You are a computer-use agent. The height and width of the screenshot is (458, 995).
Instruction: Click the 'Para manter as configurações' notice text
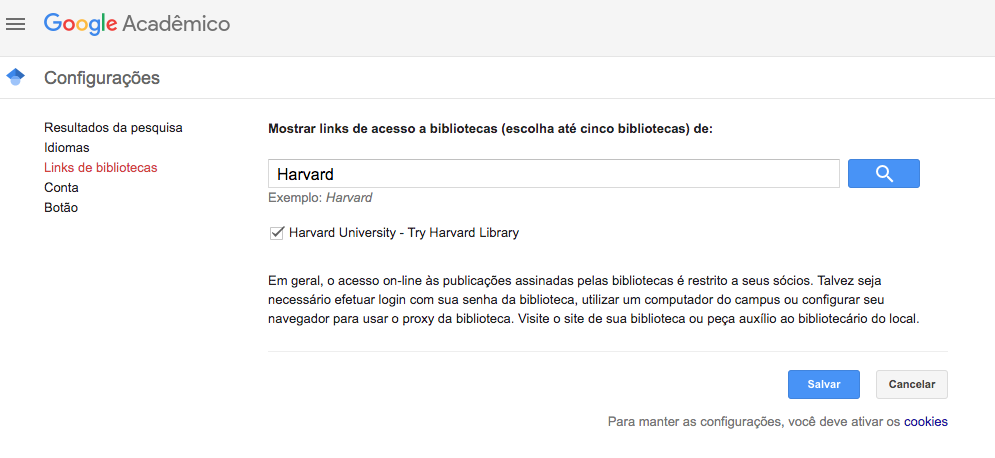(754, 422)
